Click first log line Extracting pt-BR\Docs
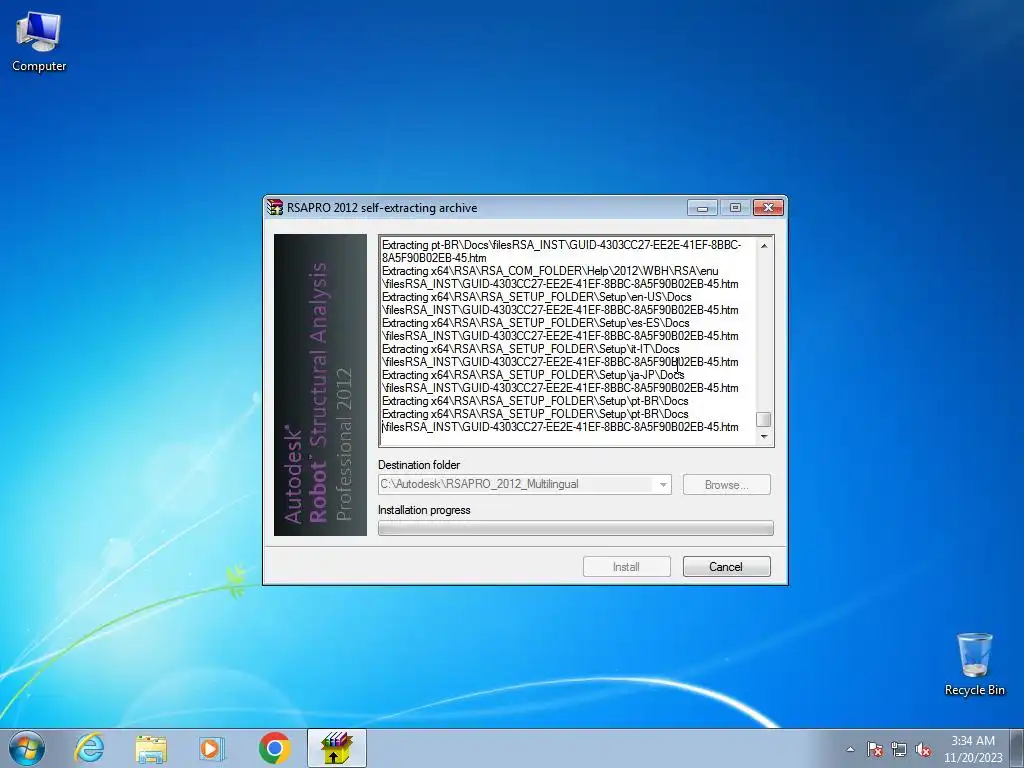 click(562, 246)
